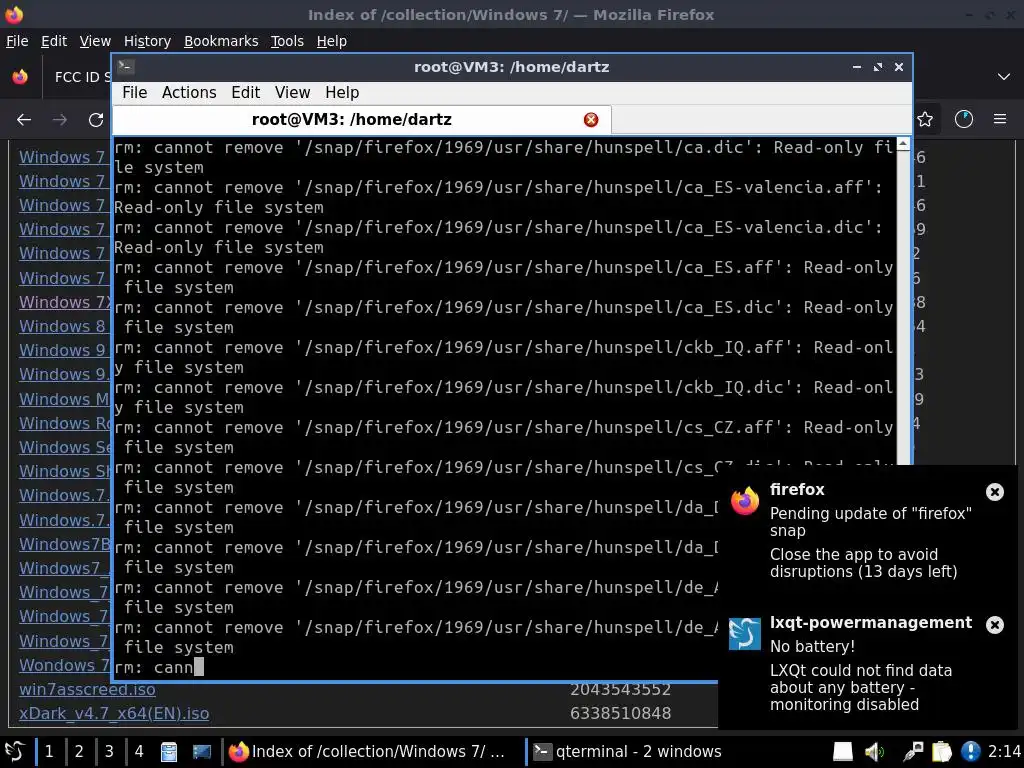
Task: Expand Firefox list all tabs chevron
Action: 1004,76
